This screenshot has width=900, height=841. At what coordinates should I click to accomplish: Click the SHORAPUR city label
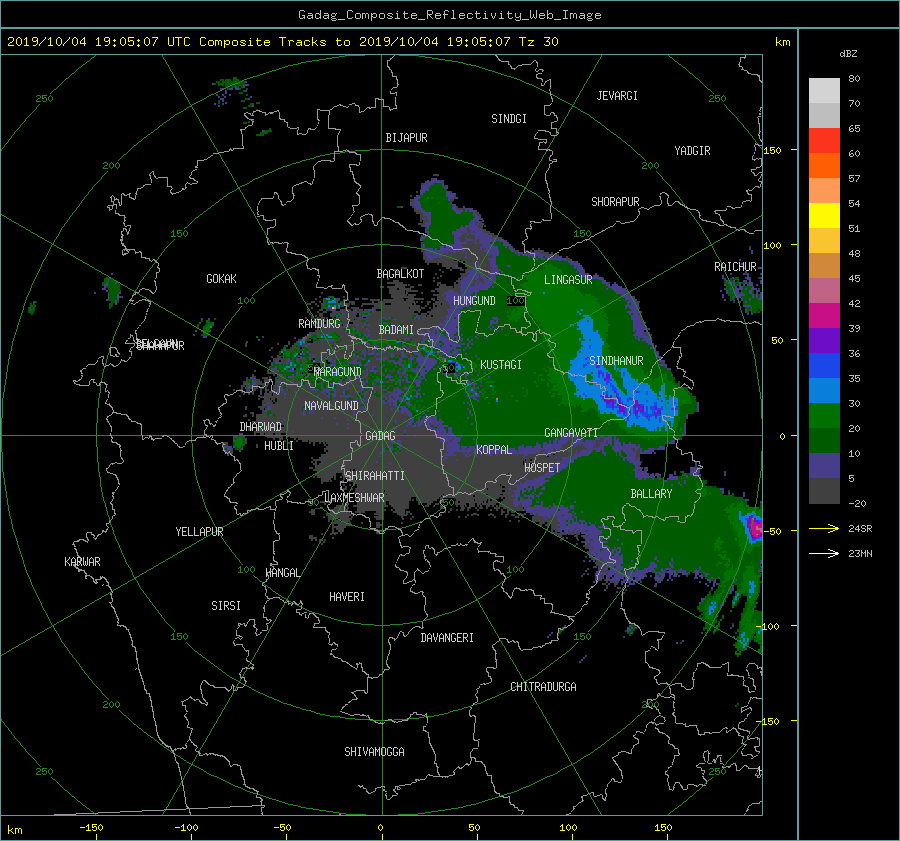click(615, 202)
